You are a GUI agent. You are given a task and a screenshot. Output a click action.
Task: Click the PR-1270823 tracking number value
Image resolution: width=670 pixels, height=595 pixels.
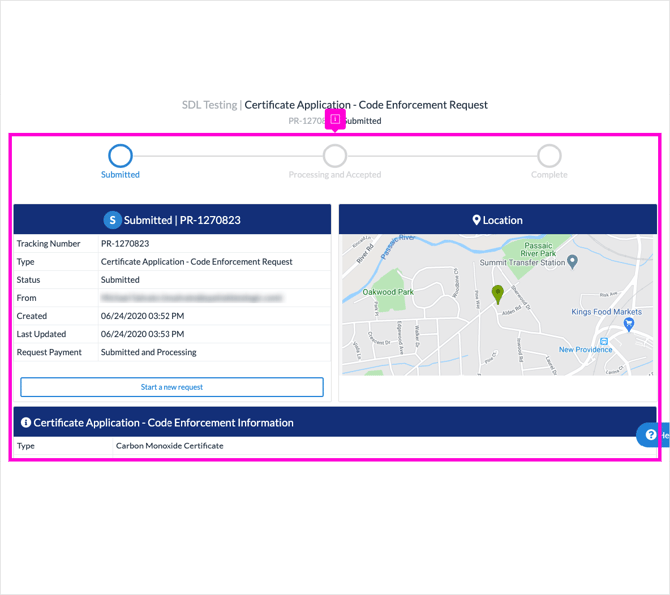pyautogui.click(x=125, y=244)
